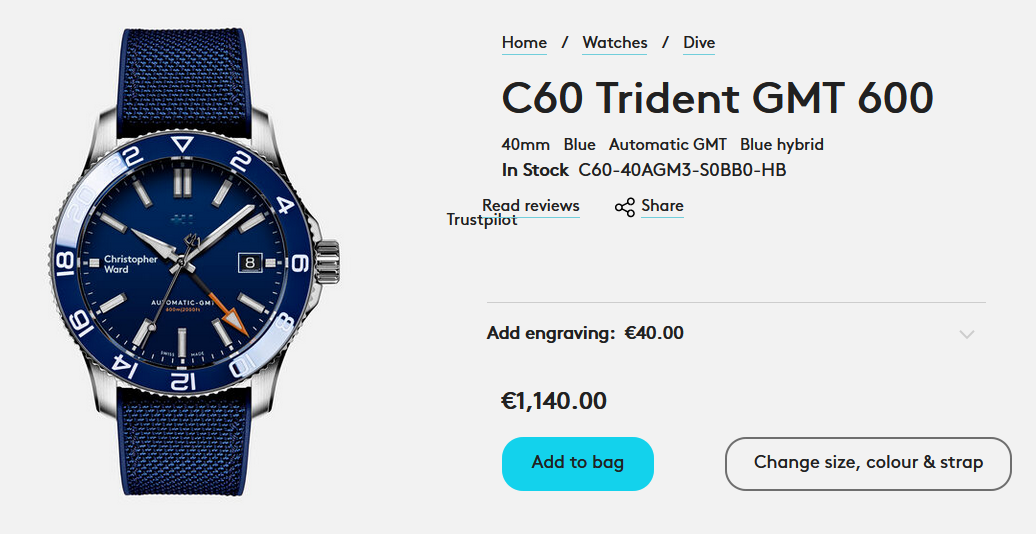
Task: Expand the engraving chevron arrow
Action: [x=966, y=334]
